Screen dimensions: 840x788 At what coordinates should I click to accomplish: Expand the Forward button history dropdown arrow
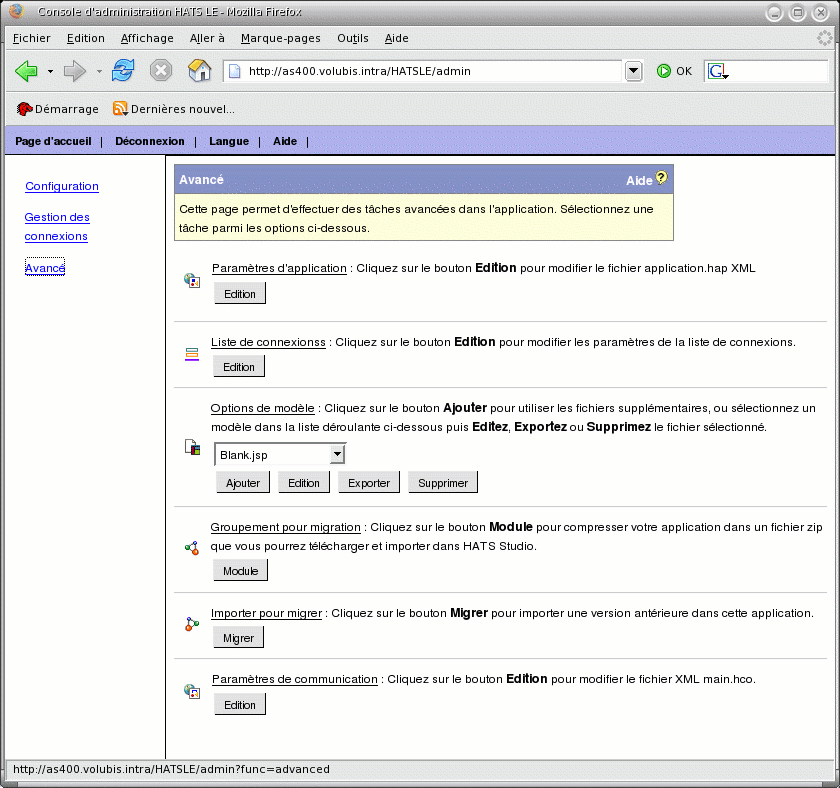(x=99, y=71)
